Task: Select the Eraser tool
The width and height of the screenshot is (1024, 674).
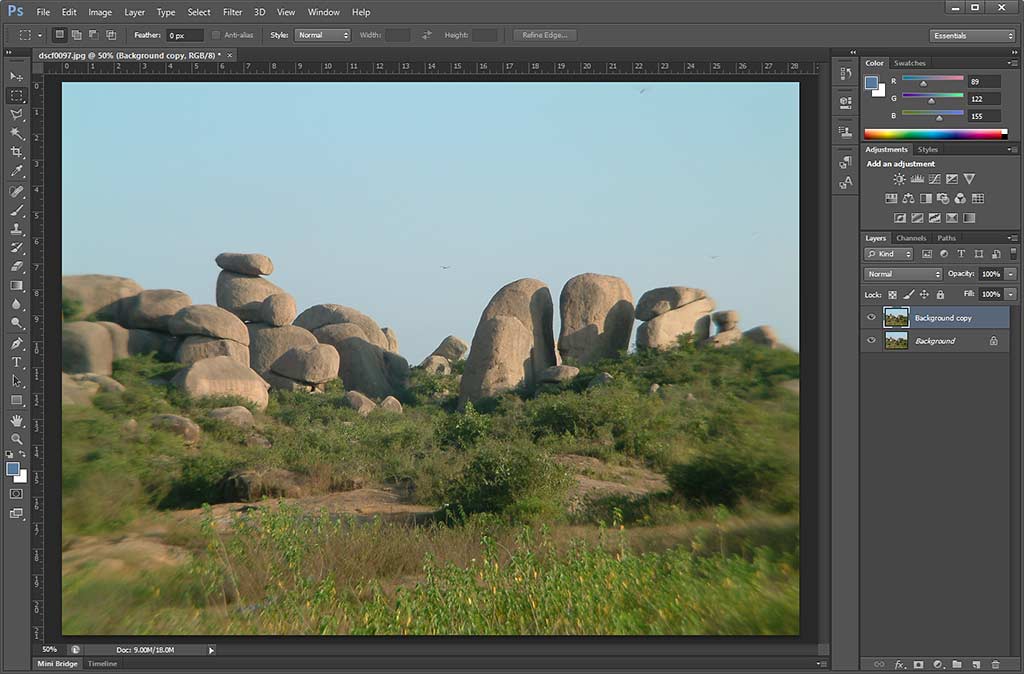Action: click(16, 266)
